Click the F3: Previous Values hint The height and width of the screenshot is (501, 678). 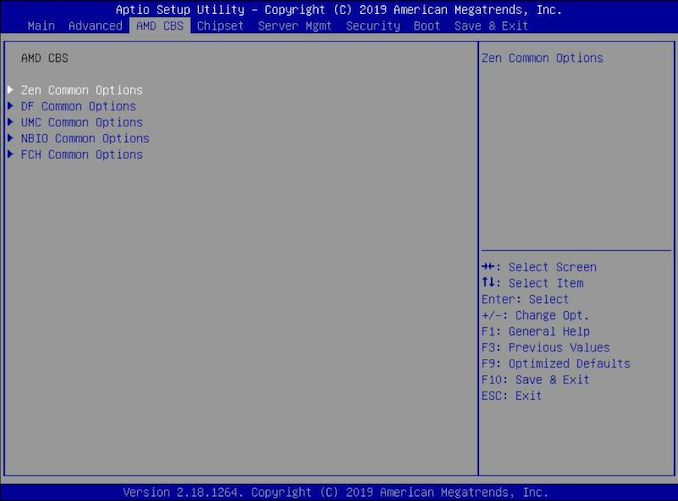[546, 348]
